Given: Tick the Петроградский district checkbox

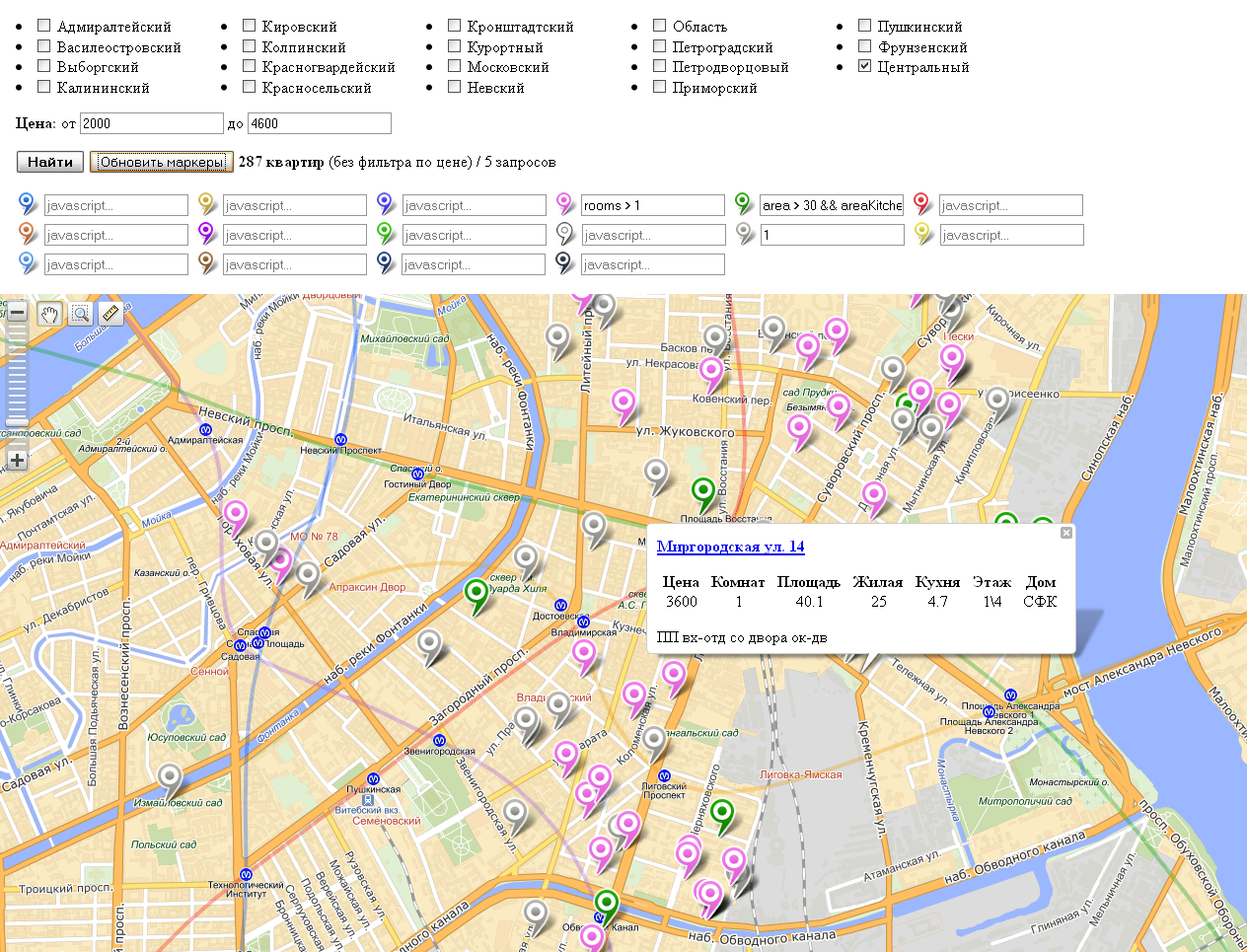Looking at the screenshot, I should coord(659,45).
